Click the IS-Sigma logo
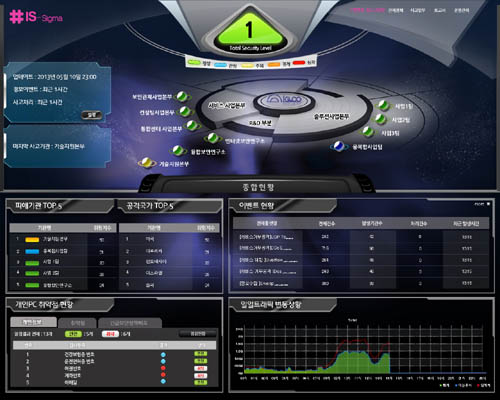The height and width of the screenshot is (400, 500). pos(36,17)
